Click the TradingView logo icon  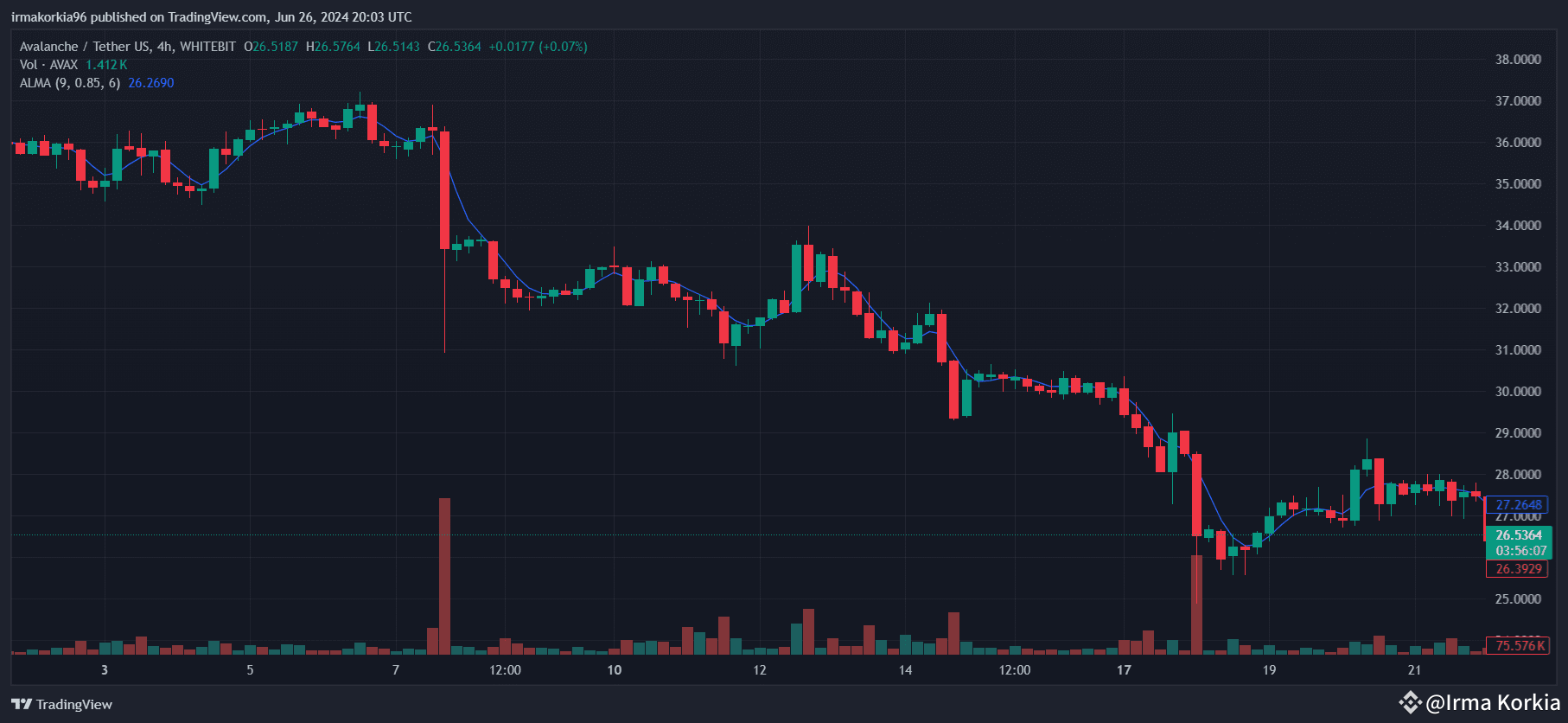tap(22, 704)
